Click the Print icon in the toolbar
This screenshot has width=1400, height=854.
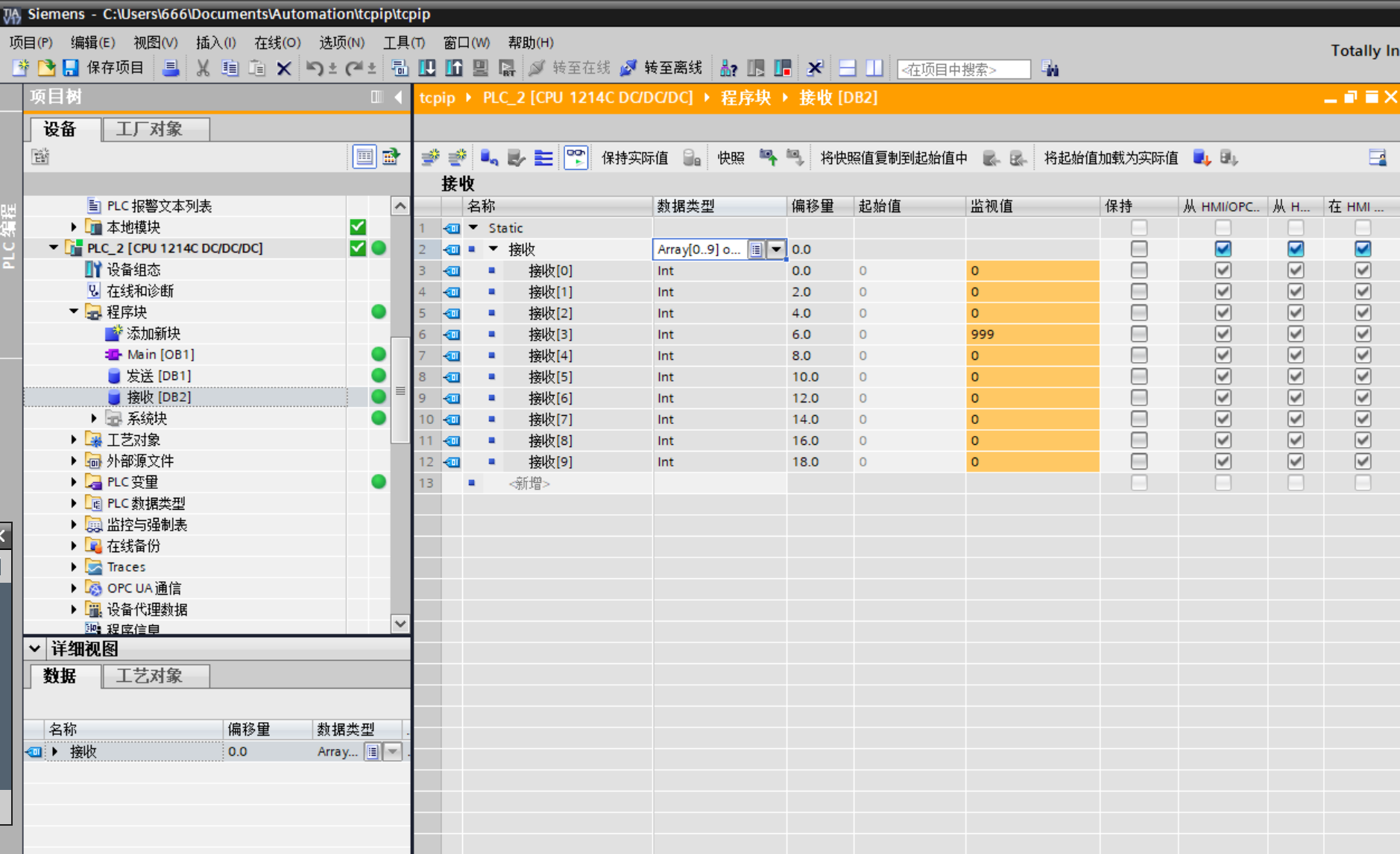pyautogui.click(x=171, y=69)
